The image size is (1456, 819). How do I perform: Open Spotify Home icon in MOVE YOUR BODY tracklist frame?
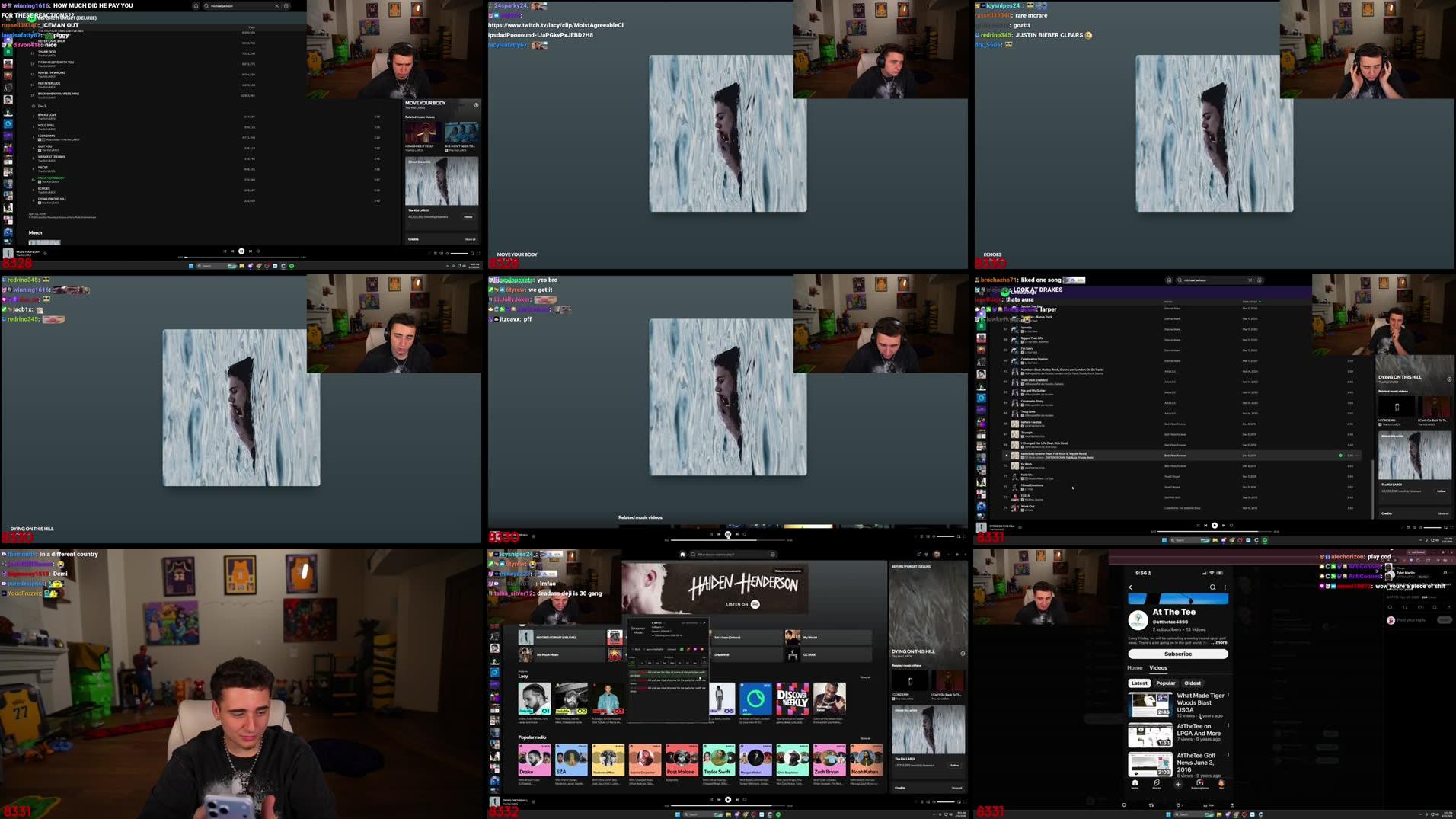(x=196, y=5)
